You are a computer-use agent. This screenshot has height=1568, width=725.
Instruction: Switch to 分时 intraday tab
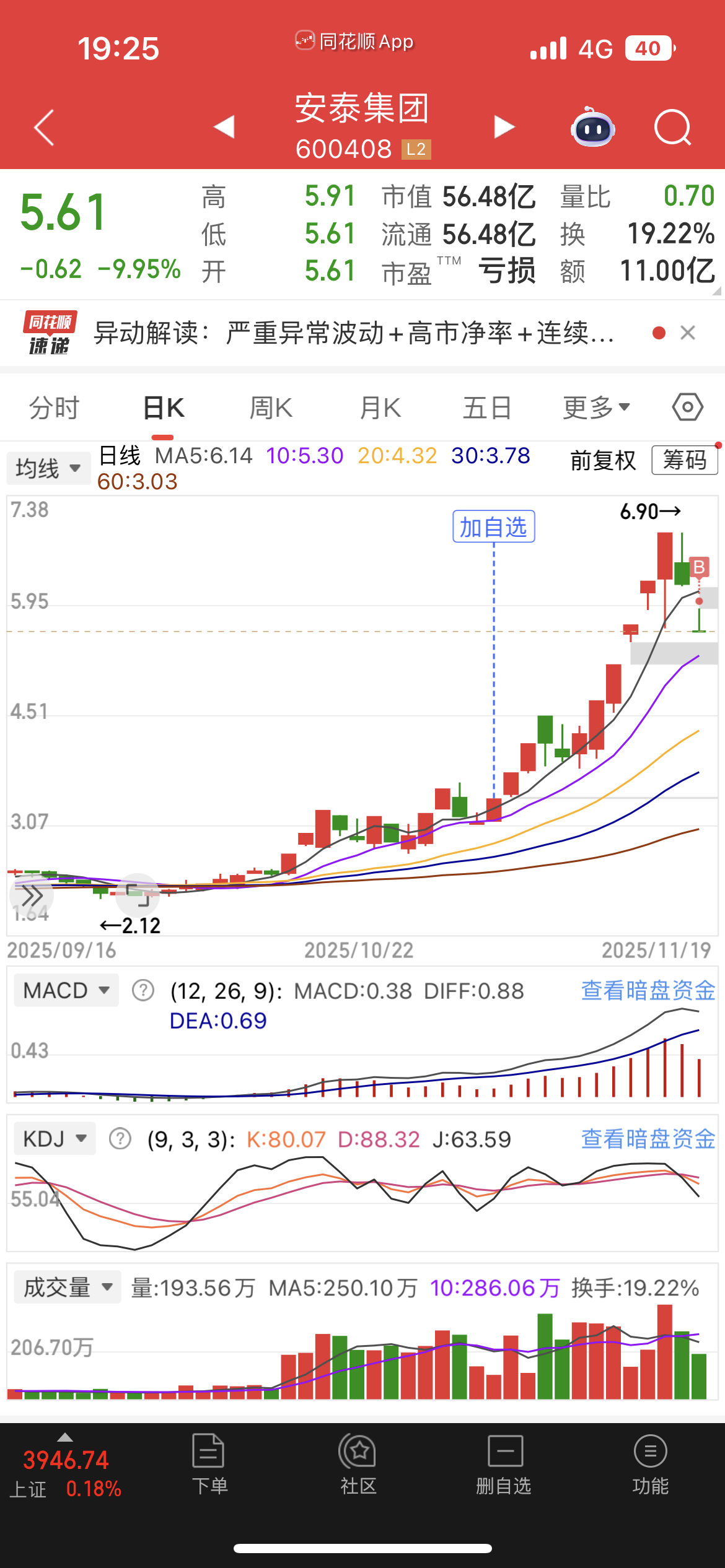54,408
